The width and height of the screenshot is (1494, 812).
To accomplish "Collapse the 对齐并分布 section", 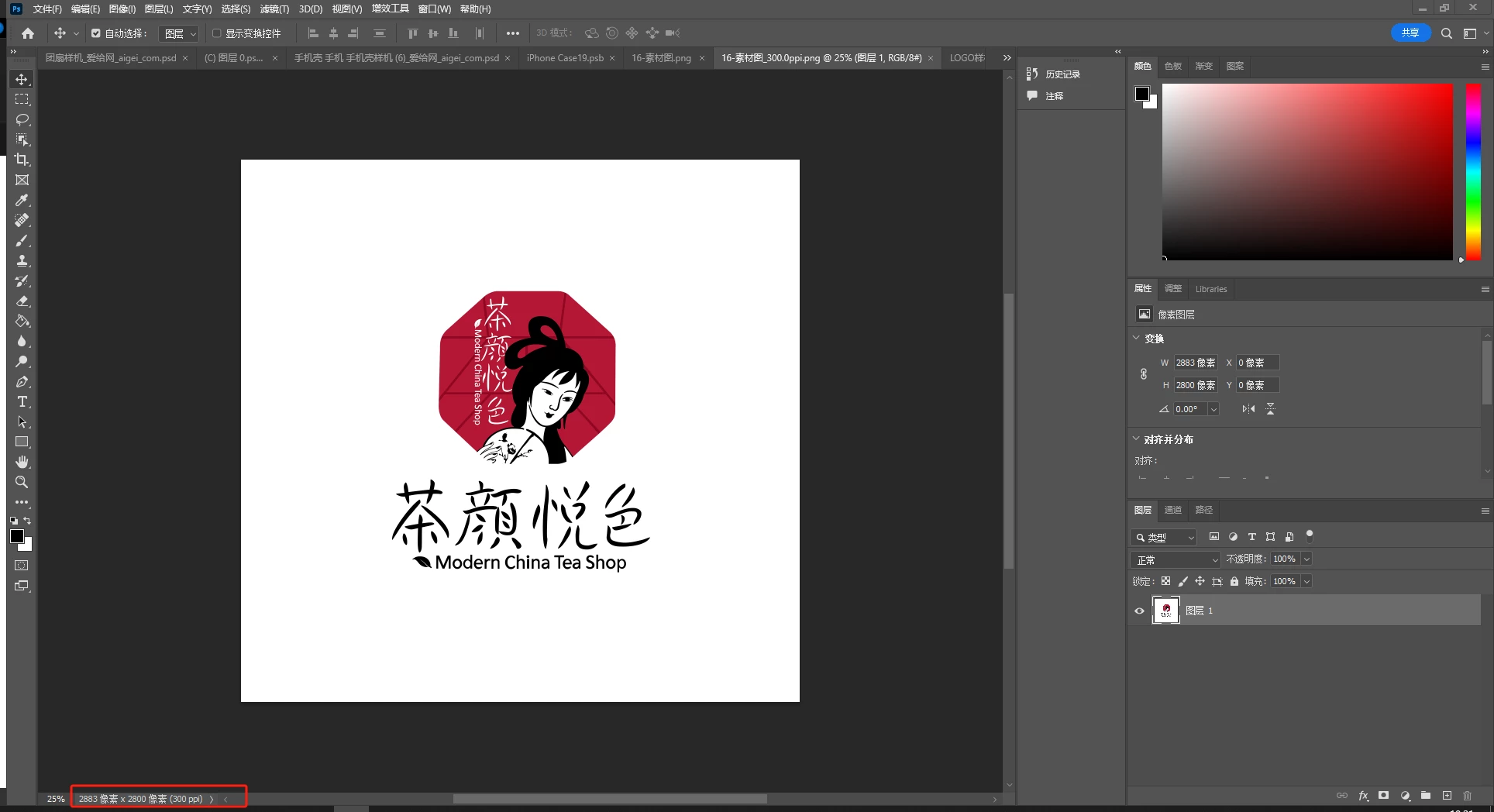I will [x=1136, y=439].
